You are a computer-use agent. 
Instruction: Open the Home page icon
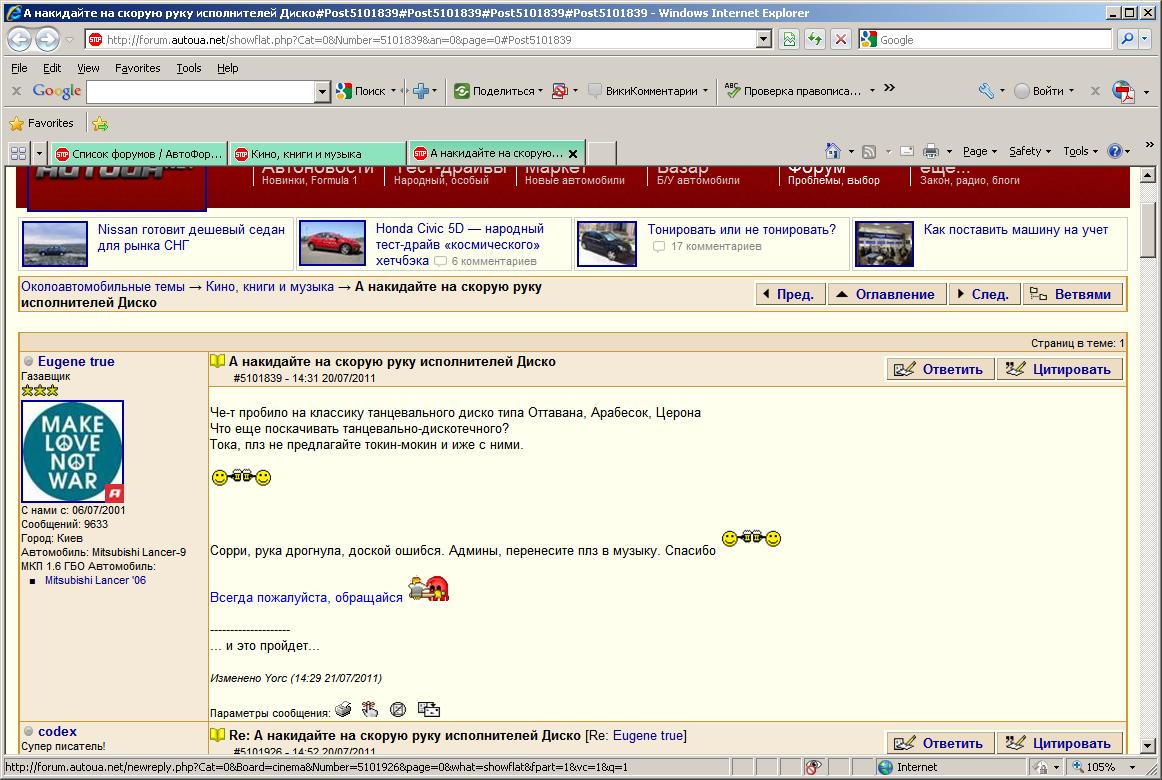(832, 152)
